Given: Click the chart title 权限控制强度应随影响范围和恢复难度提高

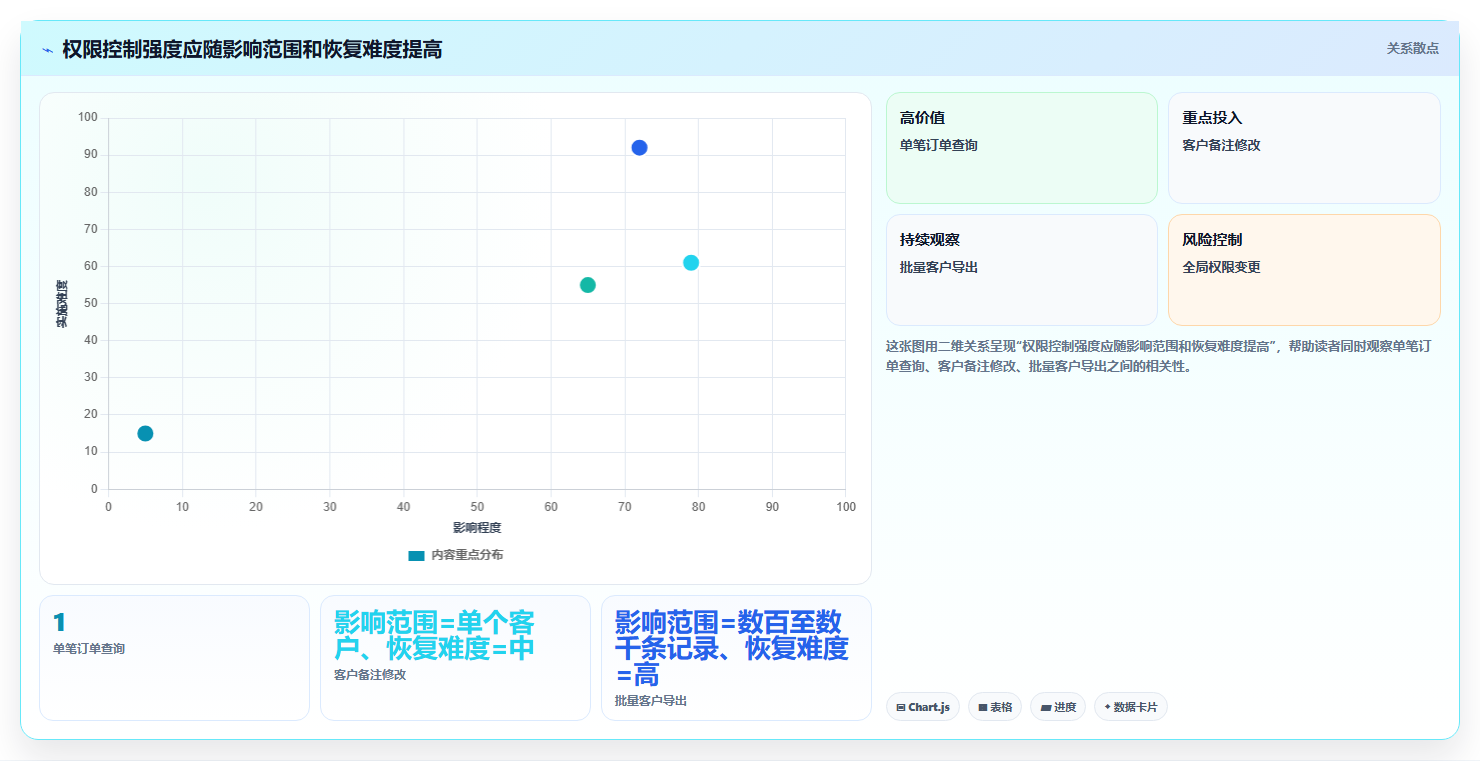Looking at the screenshot, I should click(x=252, y=49).
